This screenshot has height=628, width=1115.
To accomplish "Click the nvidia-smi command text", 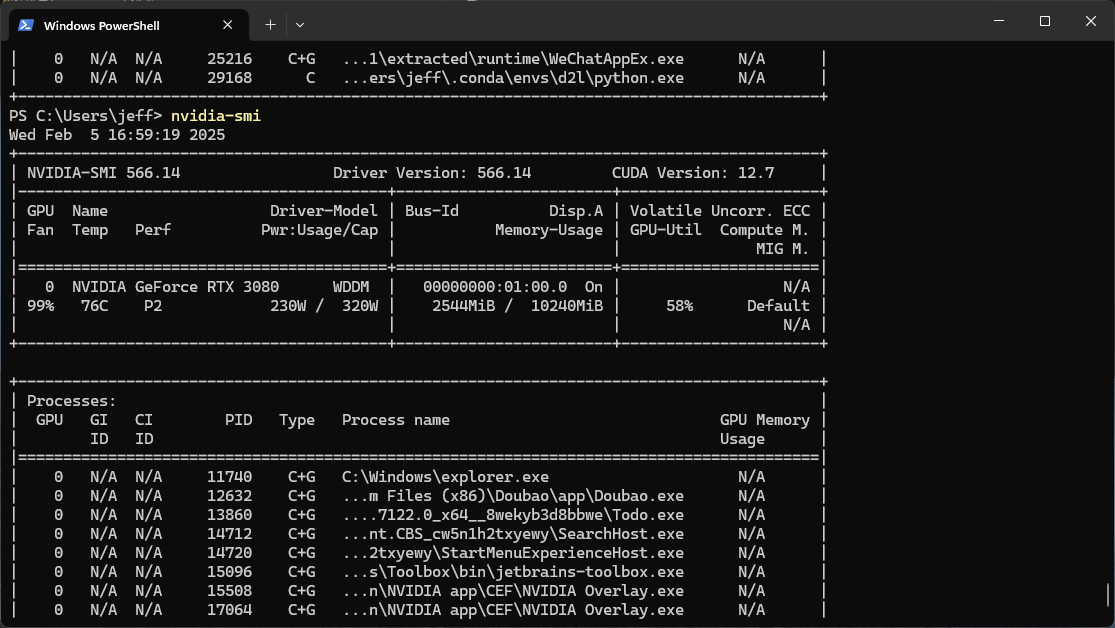I will tap(215, 116).
